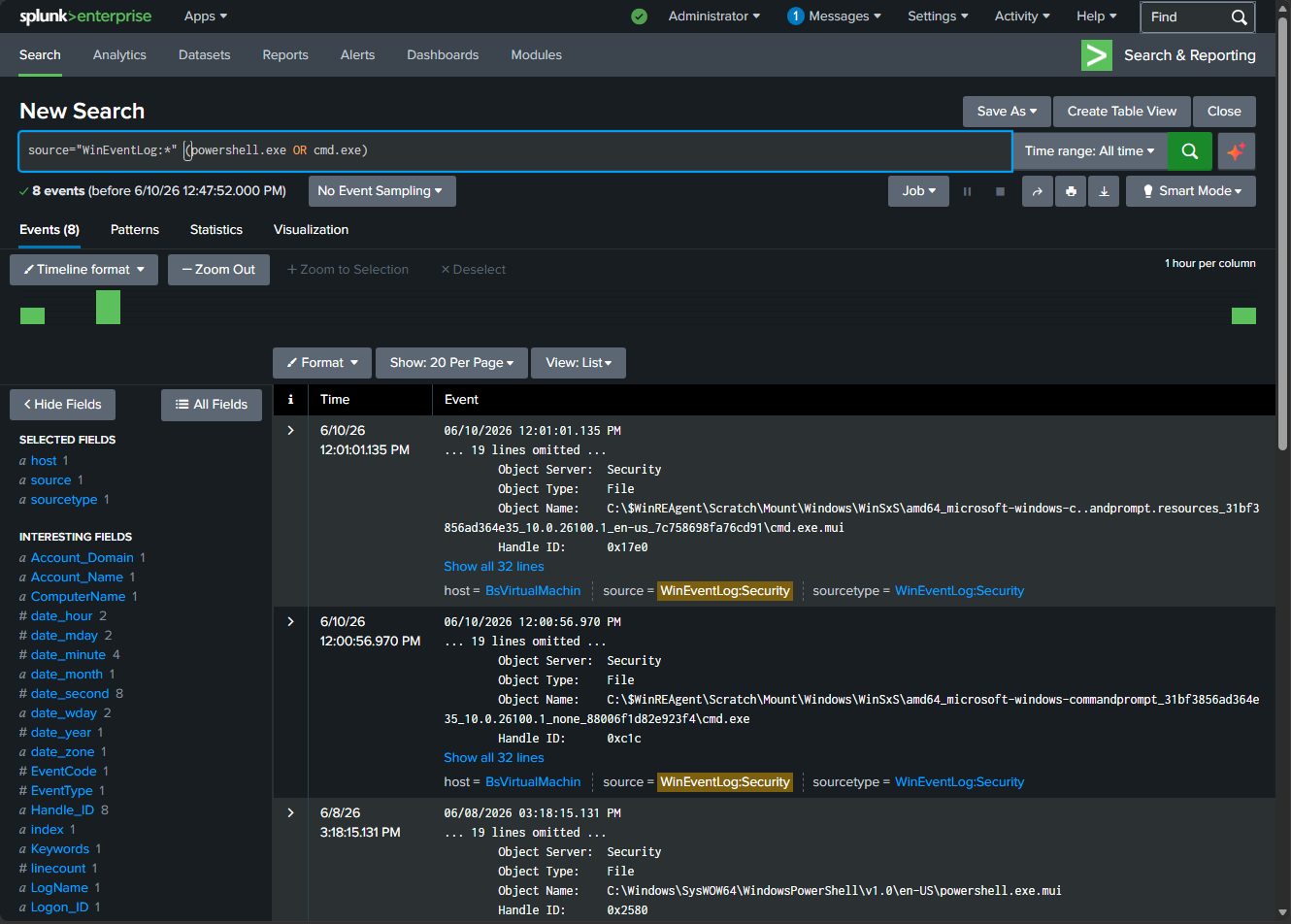Click the info 'i' column header
The height and width of the screenshot is (924, 1291).
tap(290, 400)
